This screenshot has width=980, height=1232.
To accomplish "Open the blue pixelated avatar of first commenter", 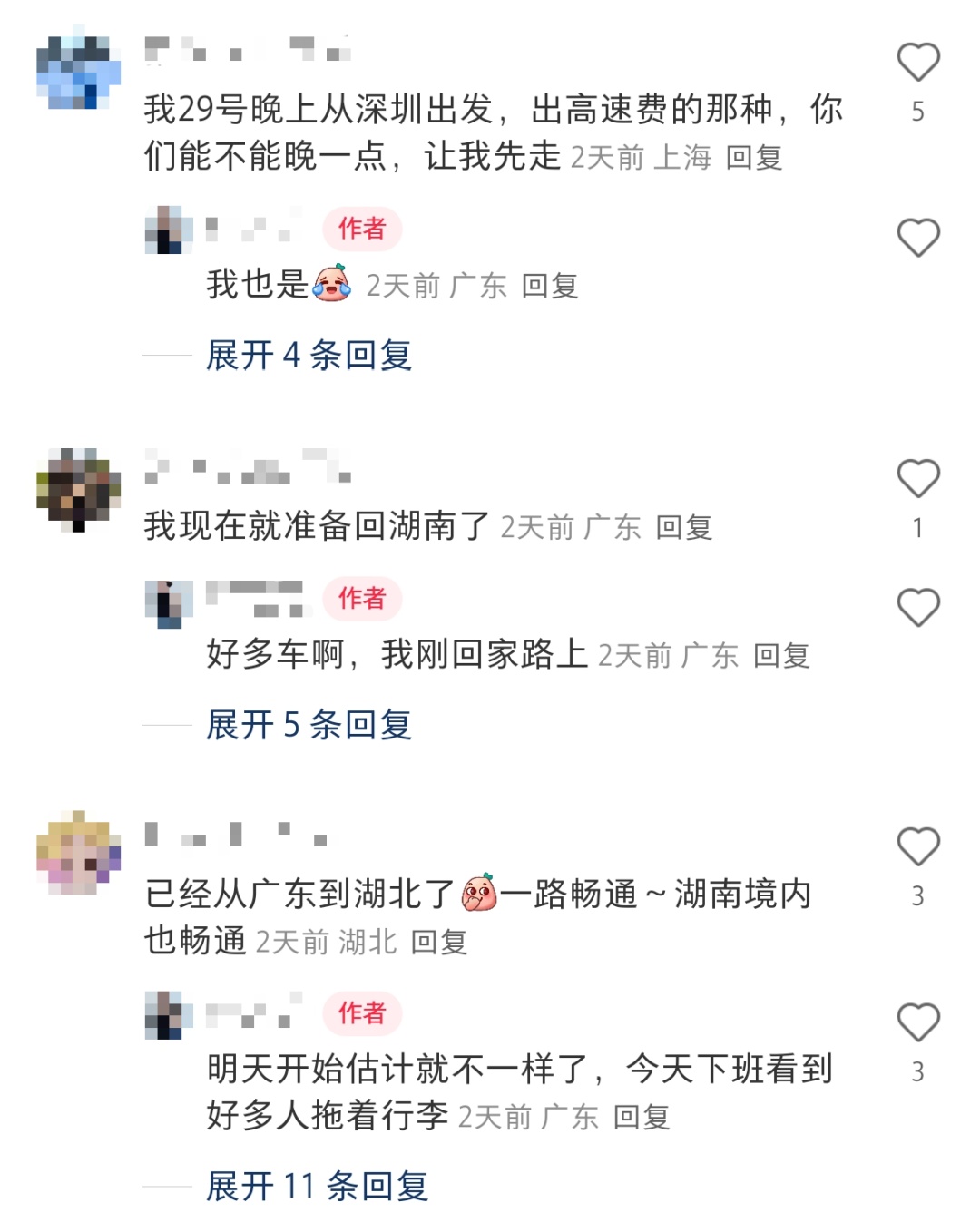I will click(x=78, y=67).
